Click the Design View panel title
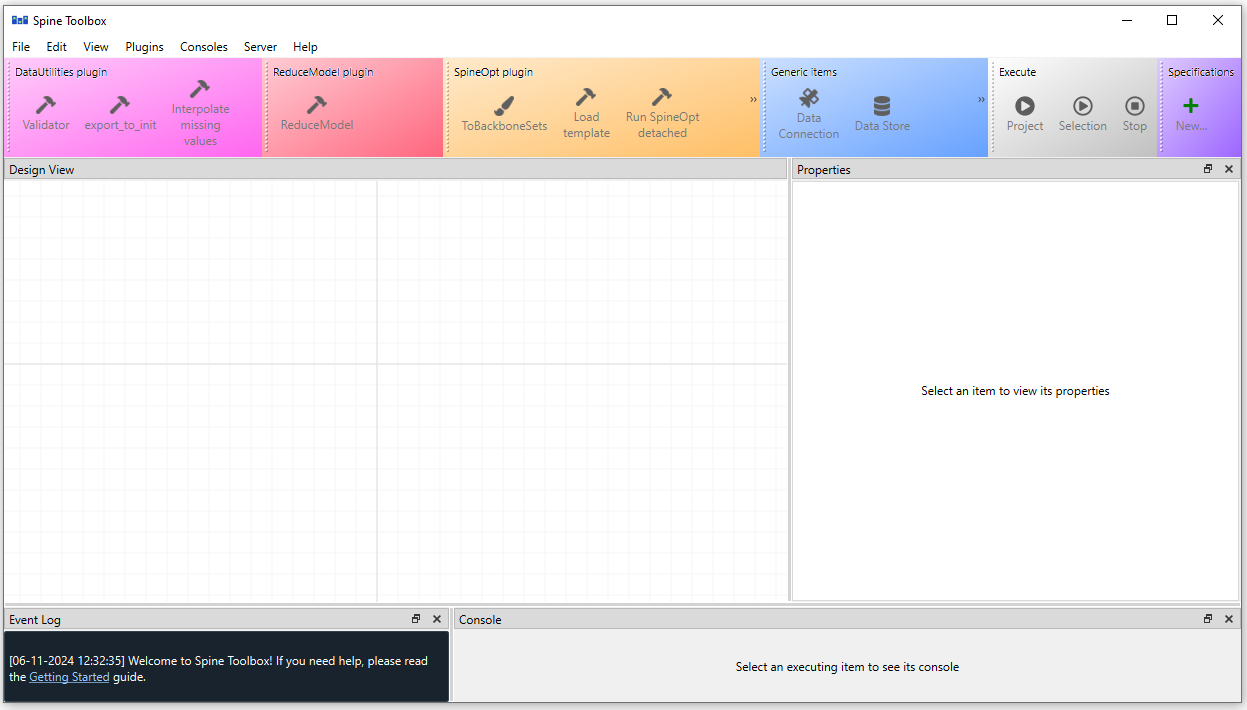This screenshot has height=710, width=1247. 42,170
